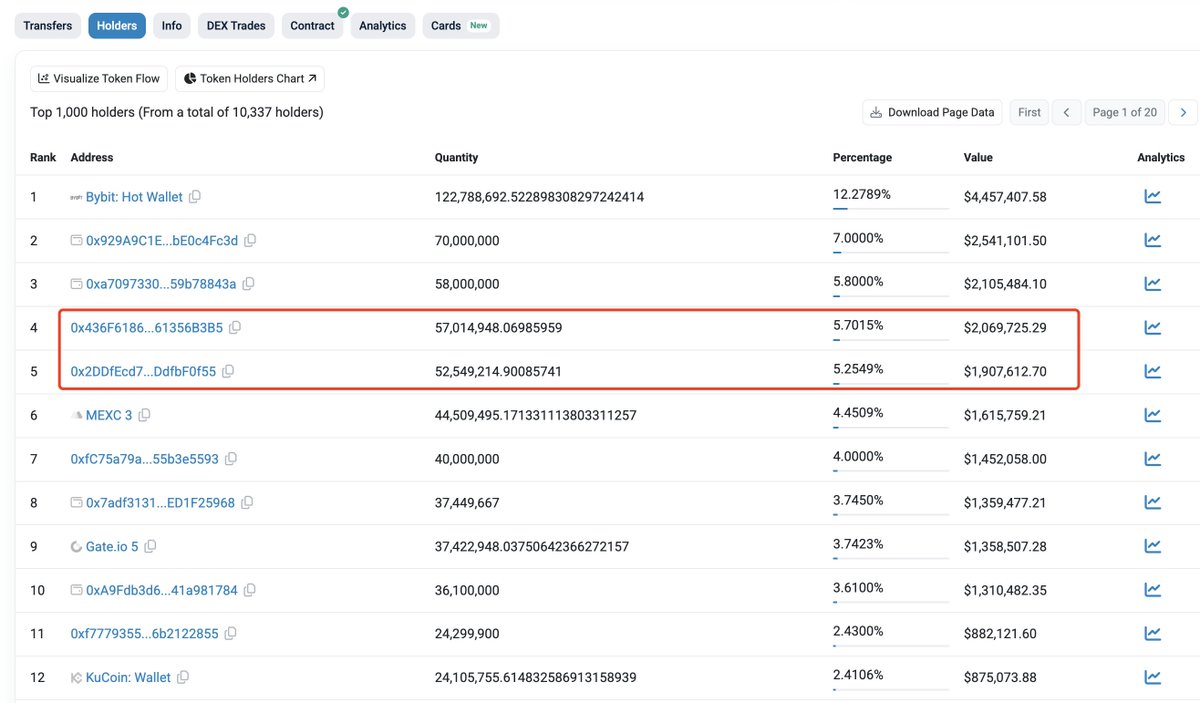Open analytics chart for KuCoin: Wallet row
This screenshot has height=703, width=1200.
click(x=1152, y=677)
